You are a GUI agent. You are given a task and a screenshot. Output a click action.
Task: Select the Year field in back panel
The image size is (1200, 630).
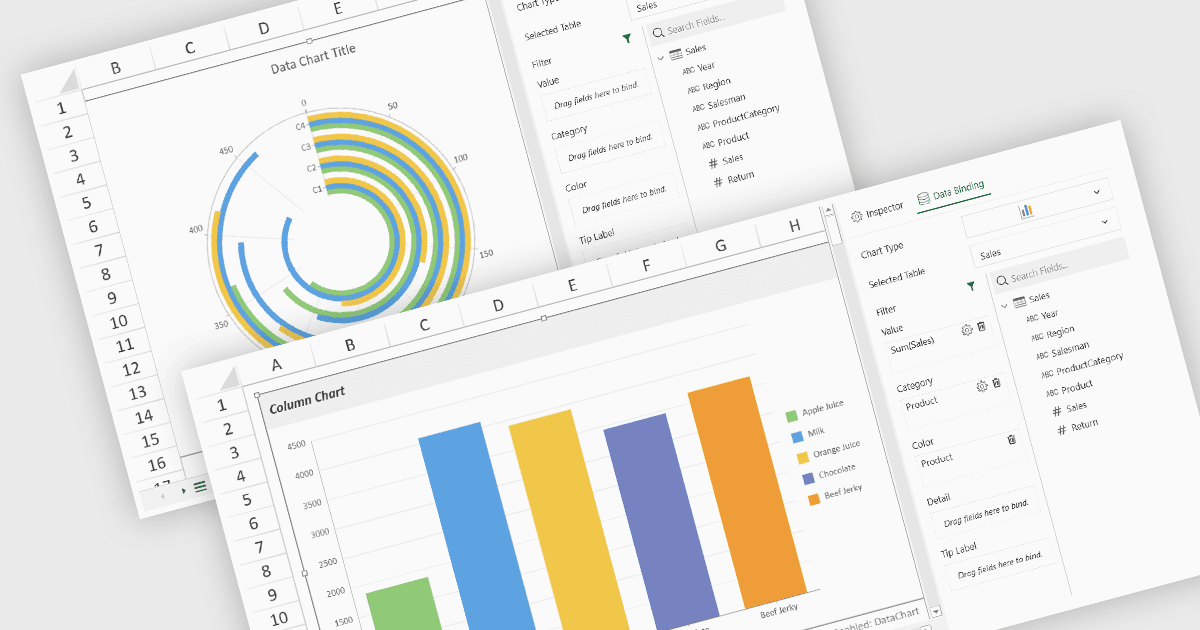(x=699, y=68)
